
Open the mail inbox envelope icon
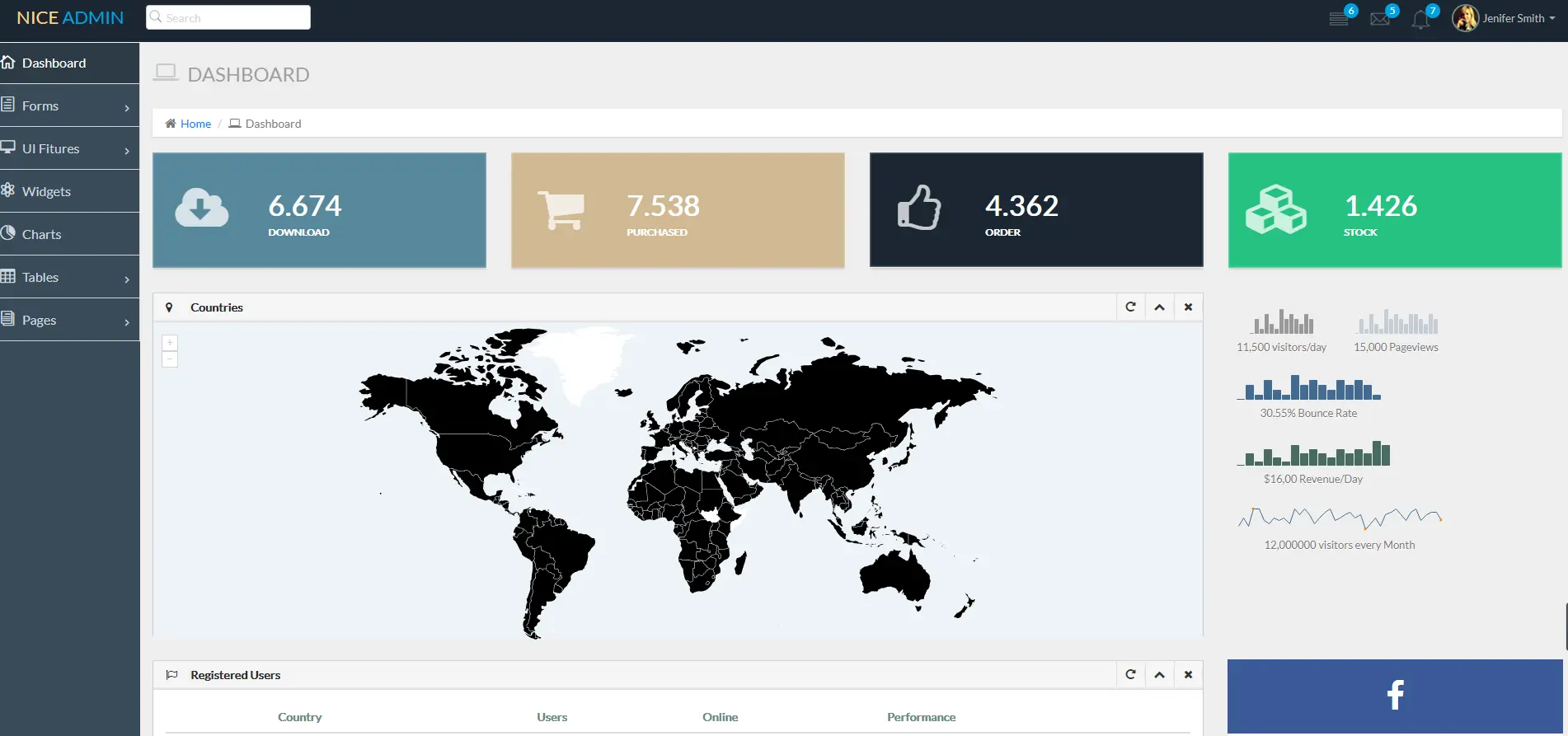click(x=1380, y=19)
